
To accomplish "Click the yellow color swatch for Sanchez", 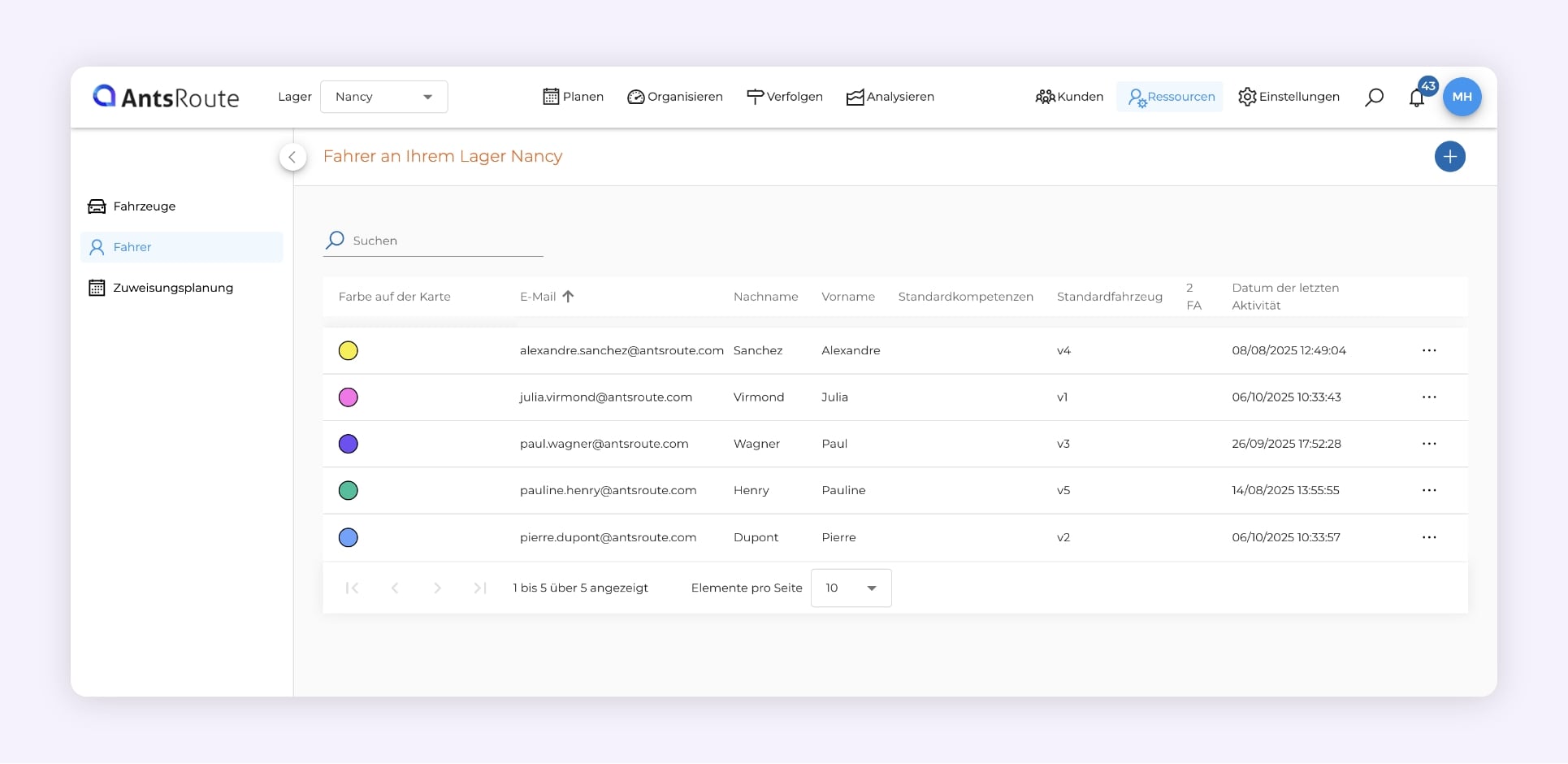I will click(348, 350).
